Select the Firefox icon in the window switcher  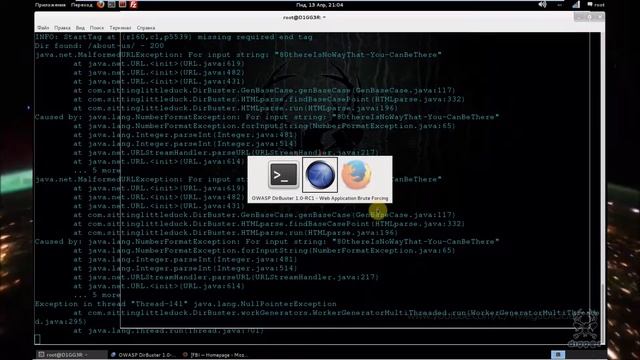(x=356, y=175)
